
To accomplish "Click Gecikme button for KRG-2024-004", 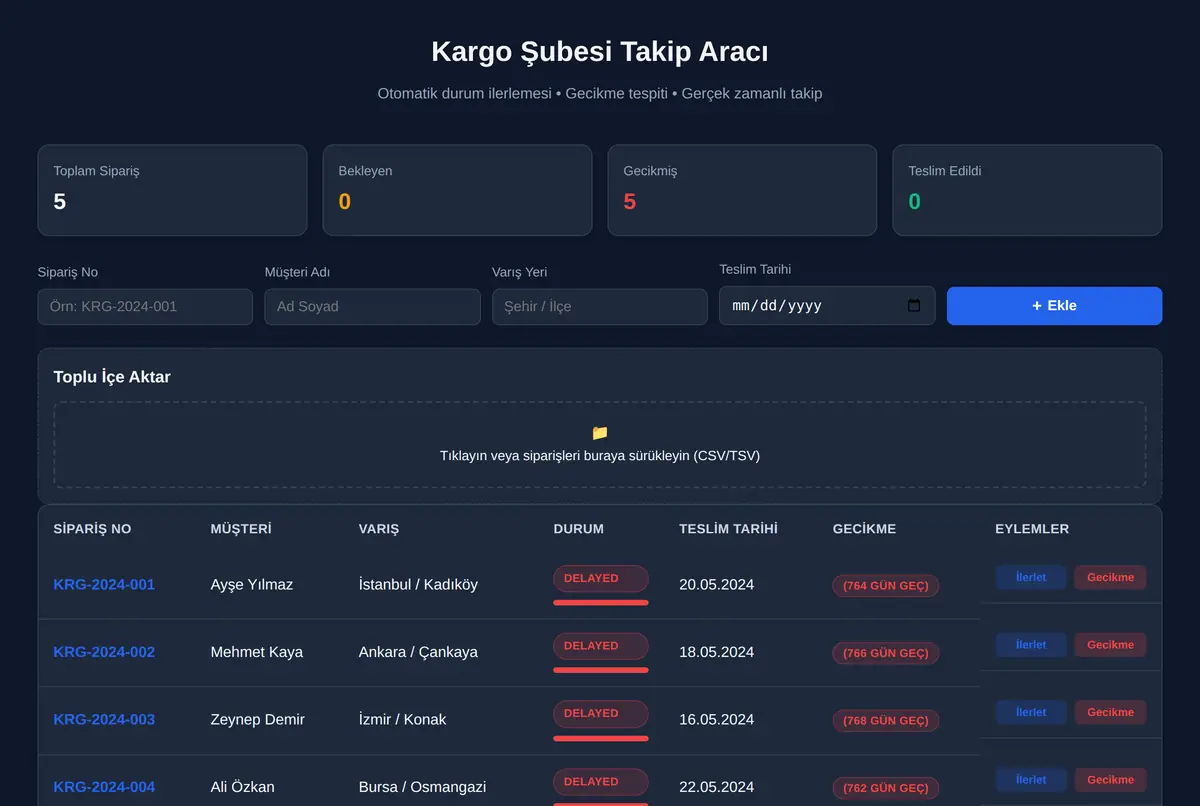I will tap(1110, 780).
